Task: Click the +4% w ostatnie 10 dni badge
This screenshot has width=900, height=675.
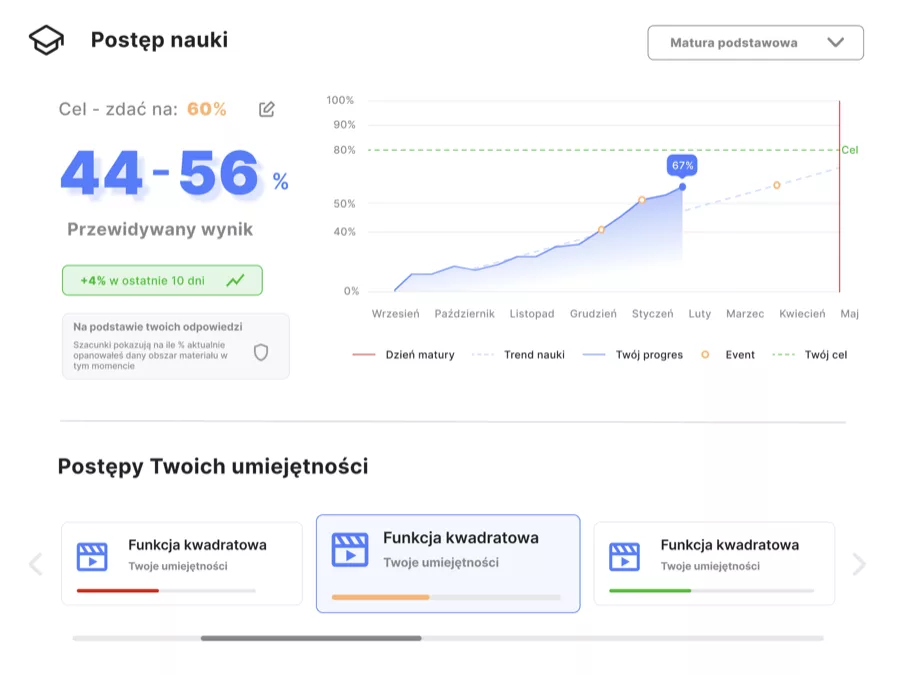Action: 162,281
